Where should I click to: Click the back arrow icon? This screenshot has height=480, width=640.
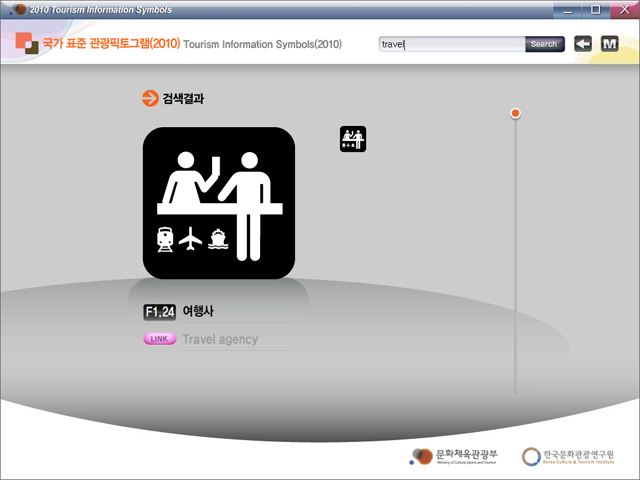(582, 44)
